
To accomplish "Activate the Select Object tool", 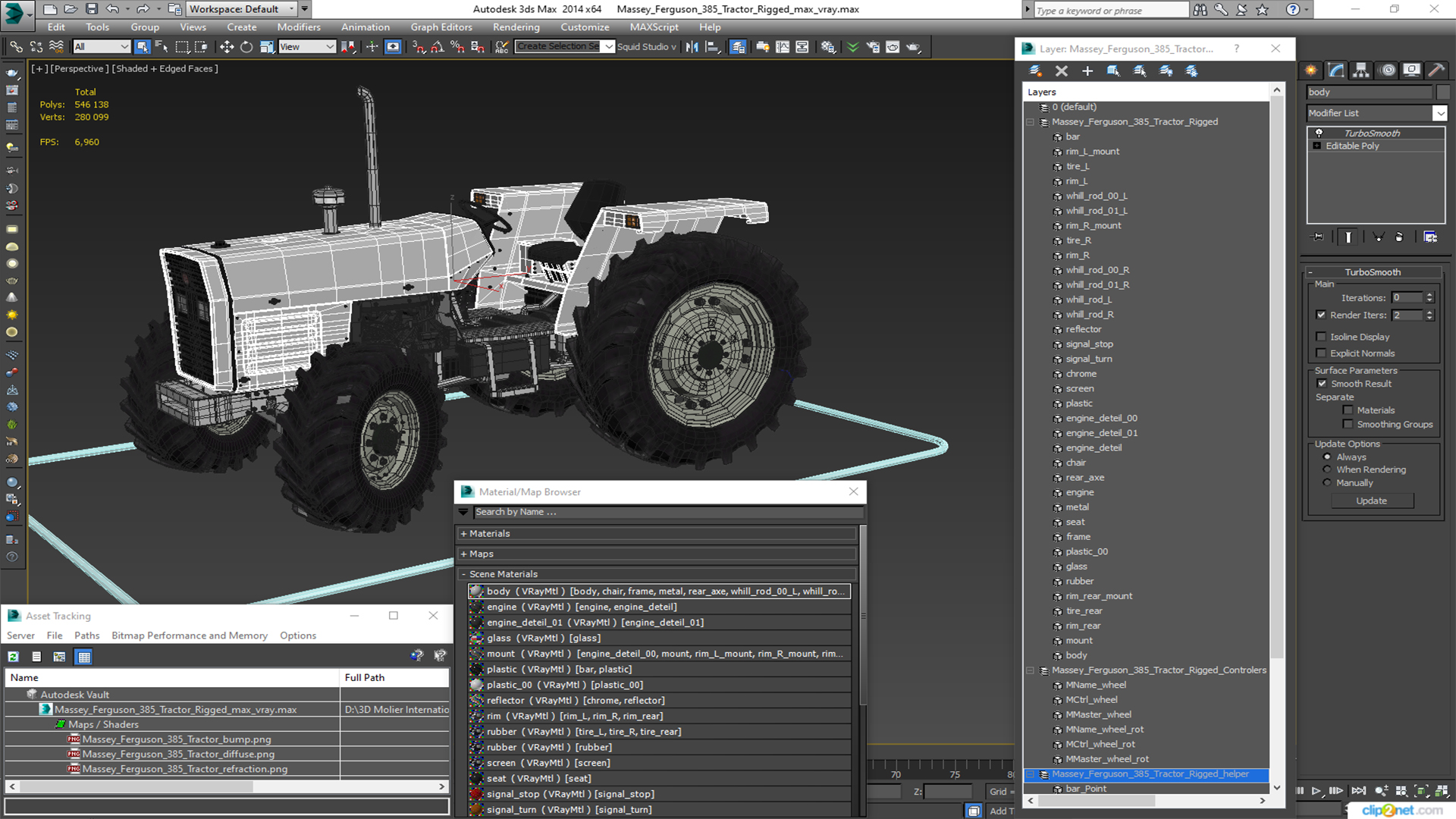I will click(142, 47).
